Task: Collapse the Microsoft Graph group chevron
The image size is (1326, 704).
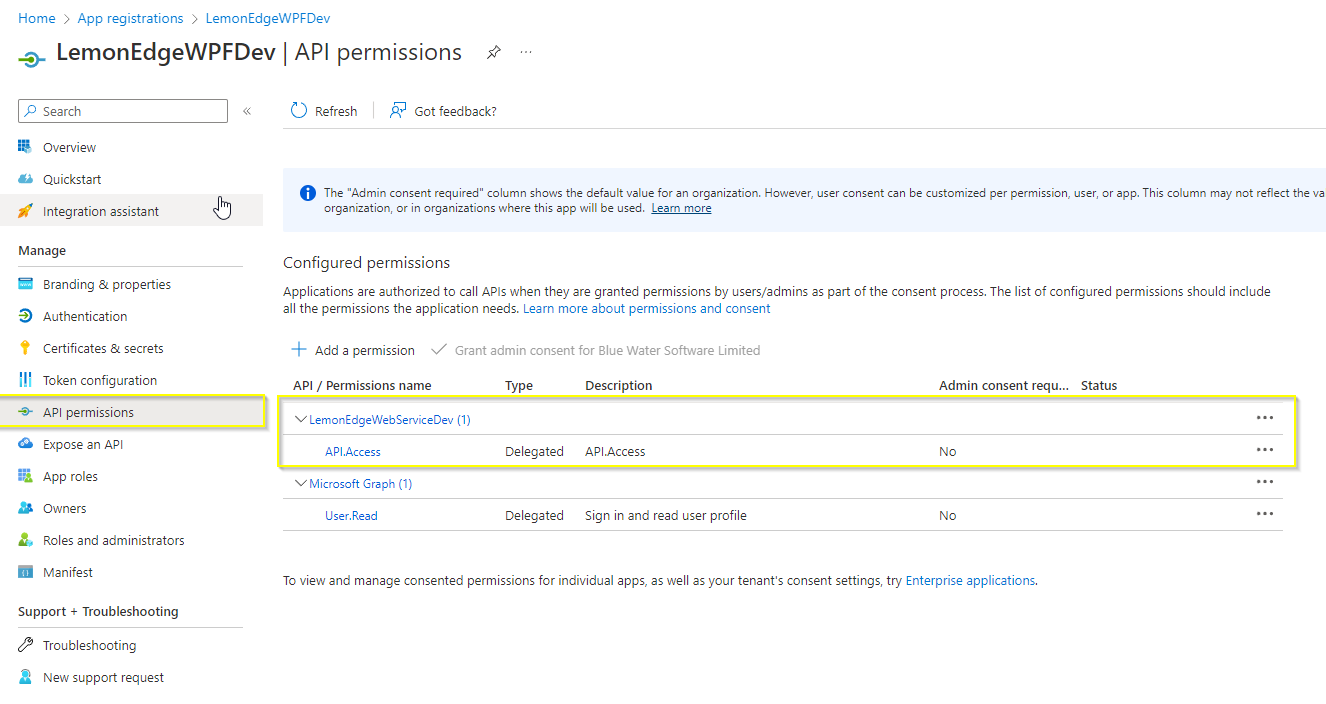Action: pos(300,484)
